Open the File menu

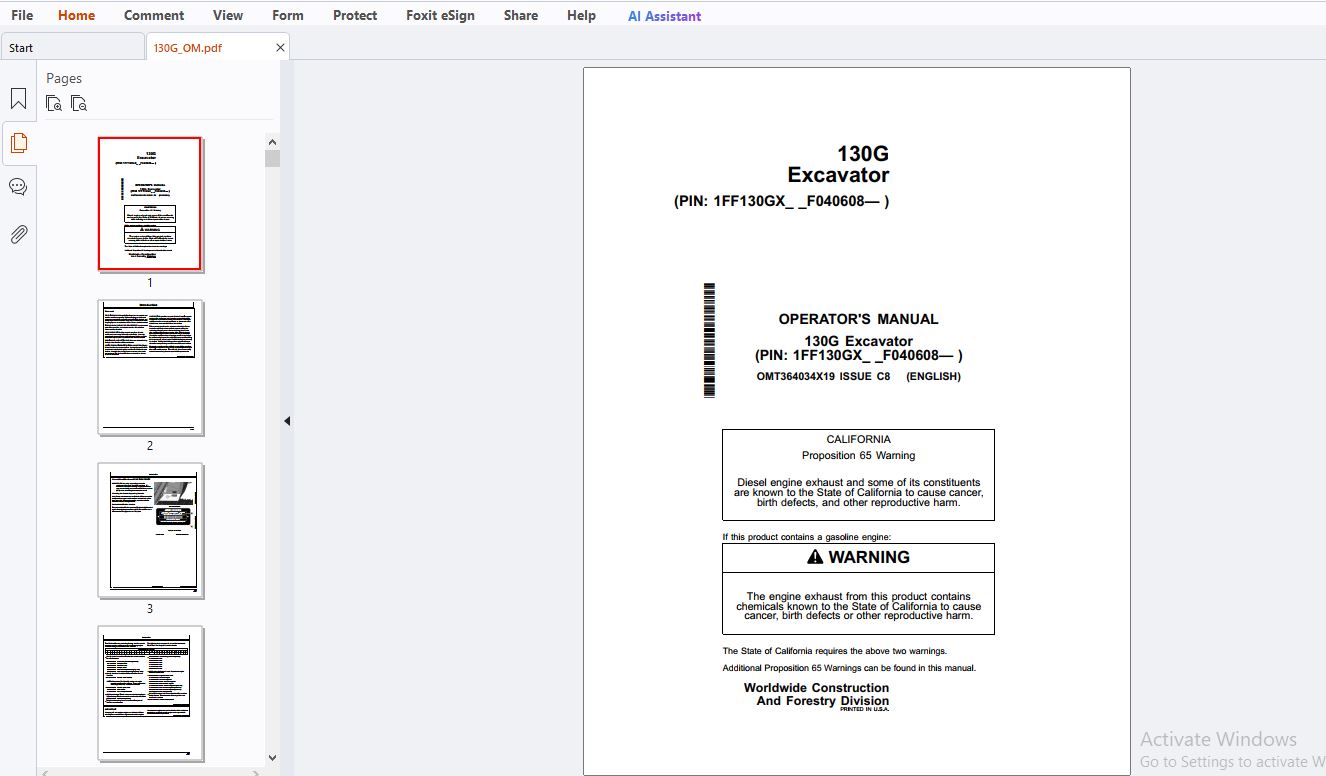[22, 15]
